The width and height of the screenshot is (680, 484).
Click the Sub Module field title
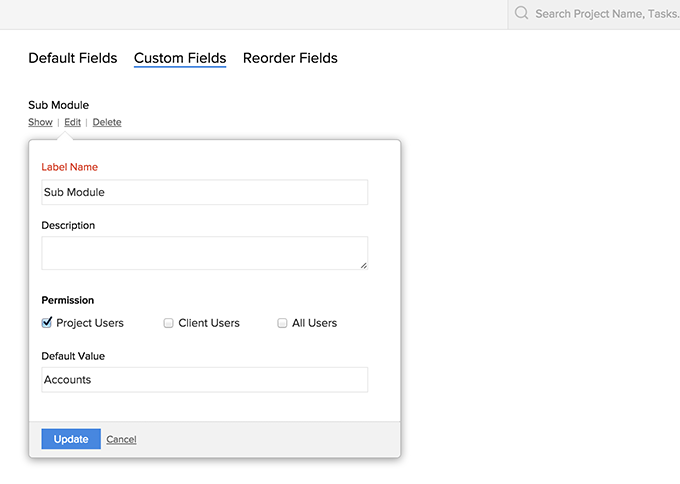click(59, 105)
